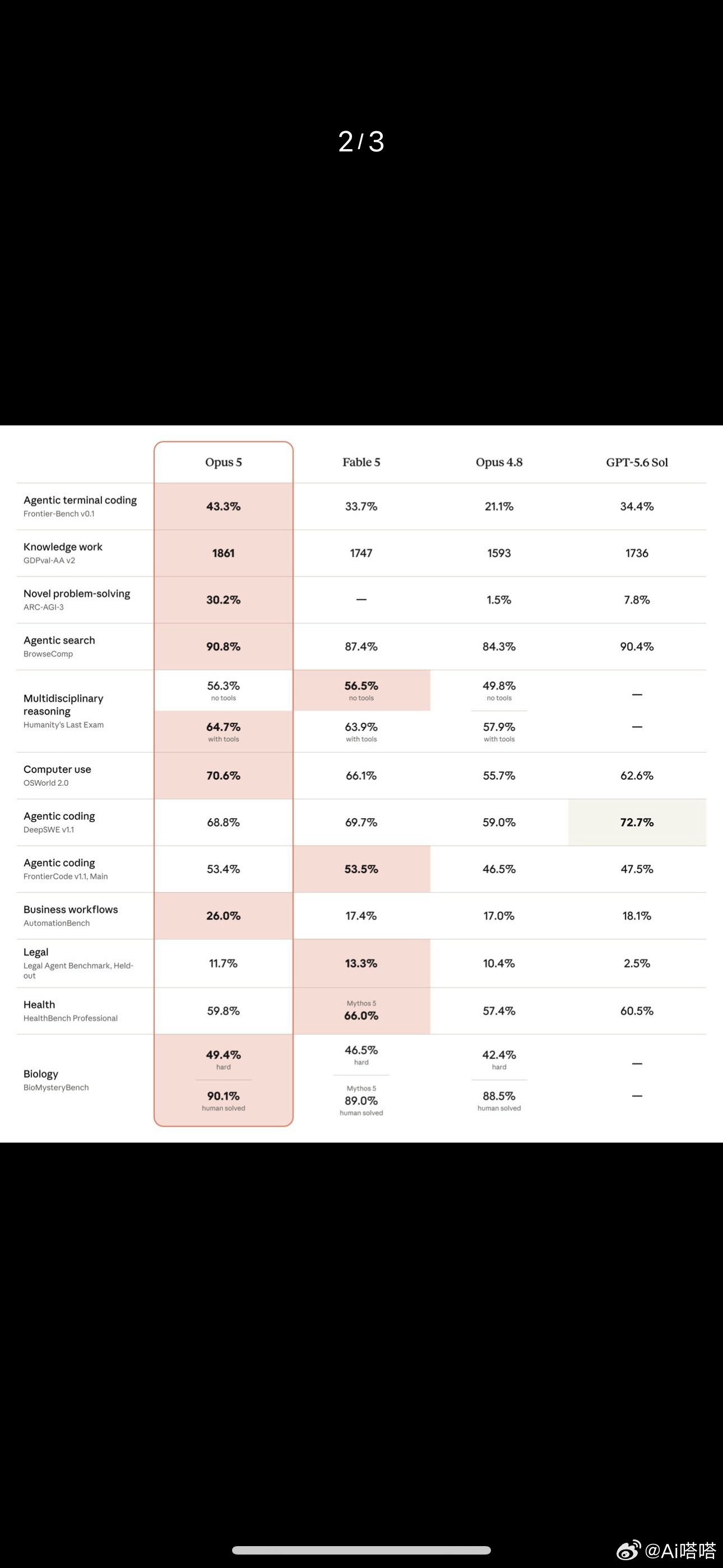723x1568 pixels.
Task: Select the Fable 5 column header
Action: [x=361, y=462]
